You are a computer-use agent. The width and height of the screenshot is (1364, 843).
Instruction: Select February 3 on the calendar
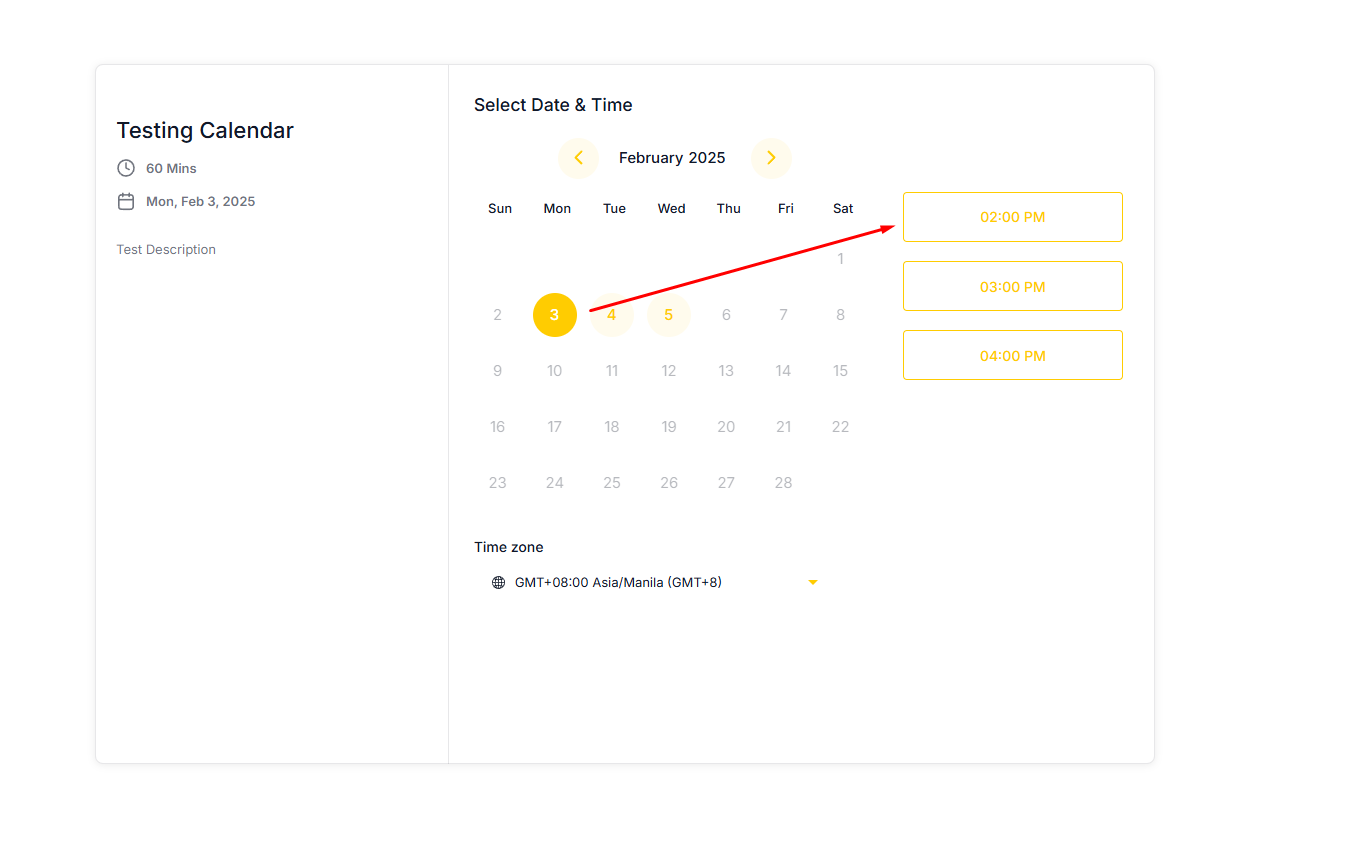554,315
